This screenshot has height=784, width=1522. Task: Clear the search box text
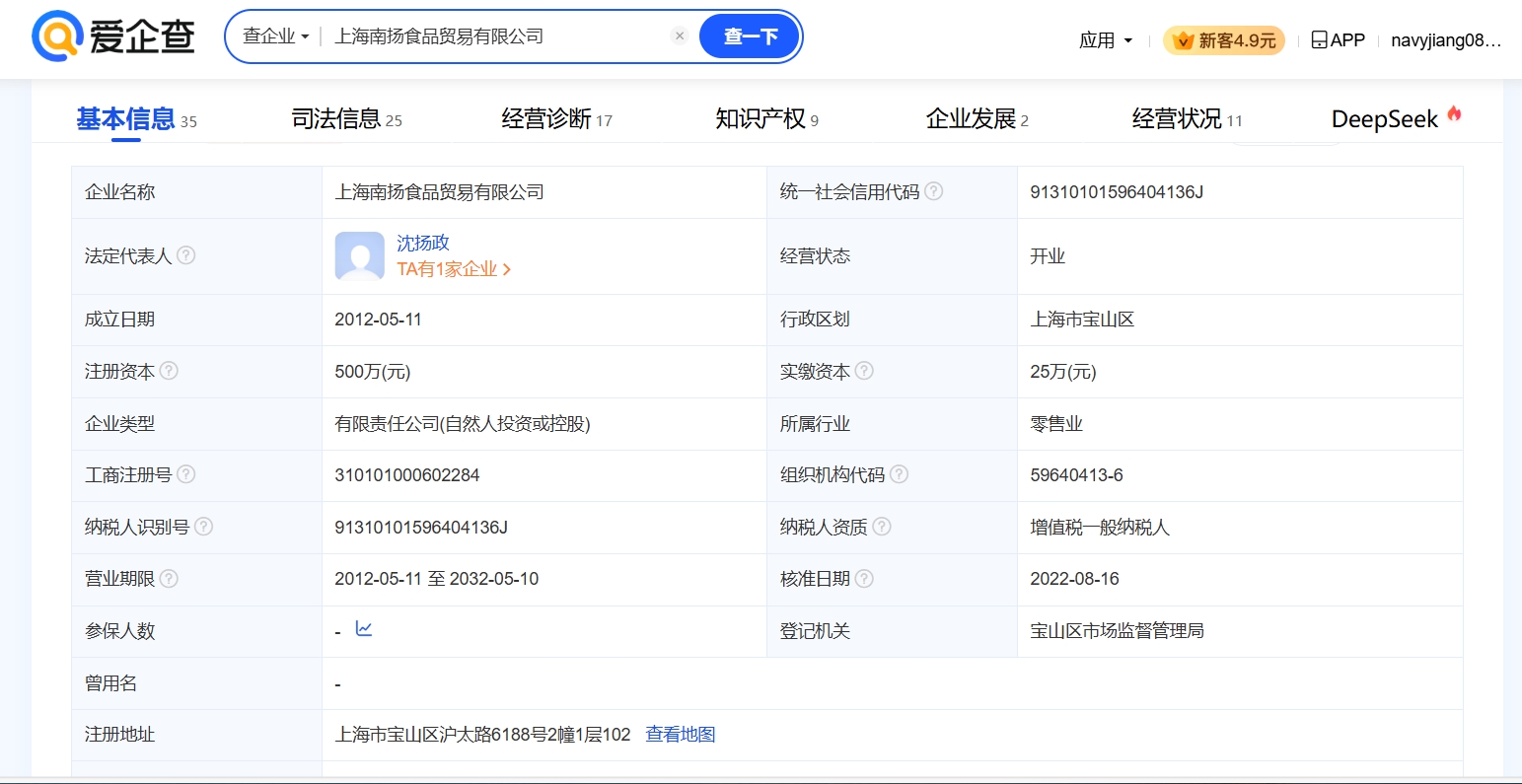coord(680,36)
